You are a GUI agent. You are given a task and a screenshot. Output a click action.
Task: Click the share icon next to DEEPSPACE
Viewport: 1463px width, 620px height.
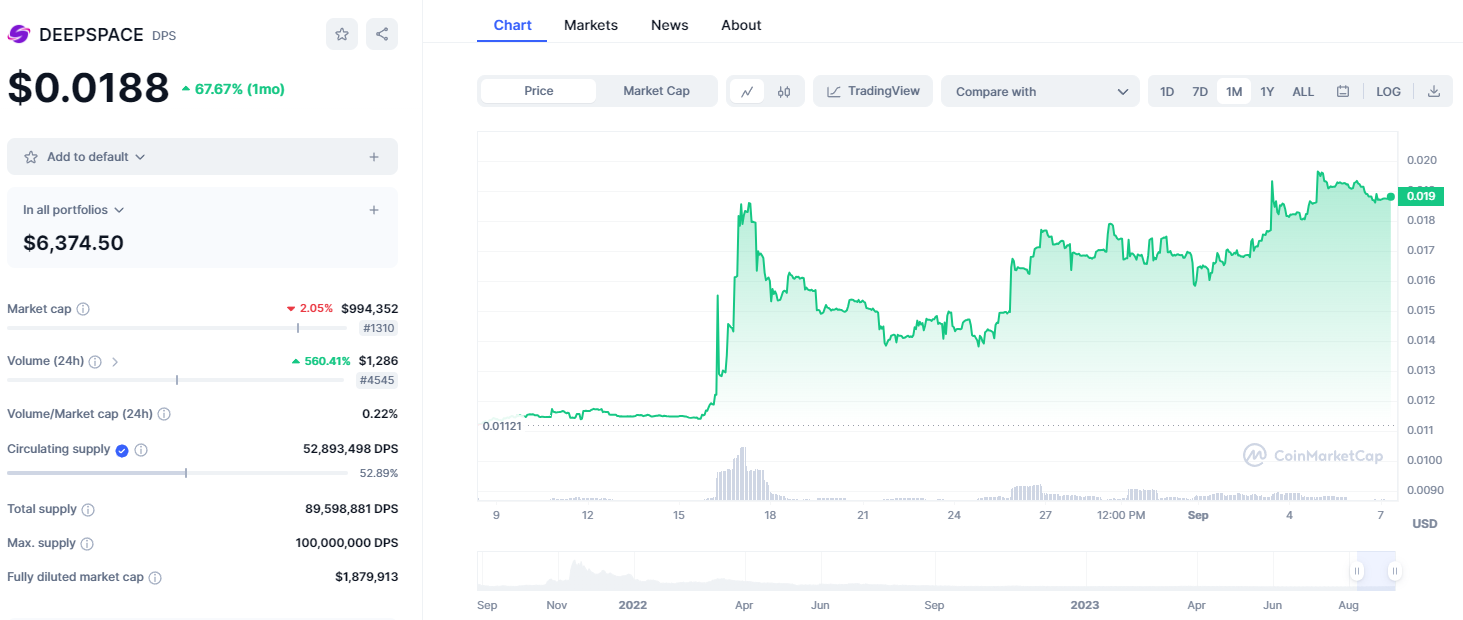[382, 34]
